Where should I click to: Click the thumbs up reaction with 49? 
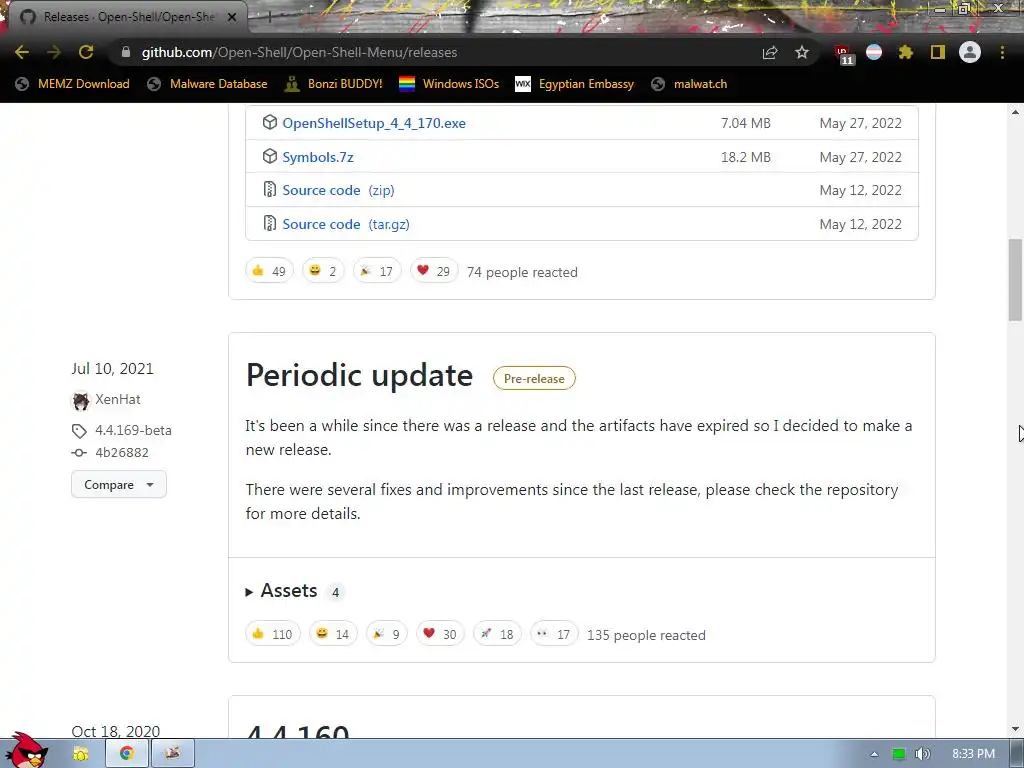[x=269, y=271]
